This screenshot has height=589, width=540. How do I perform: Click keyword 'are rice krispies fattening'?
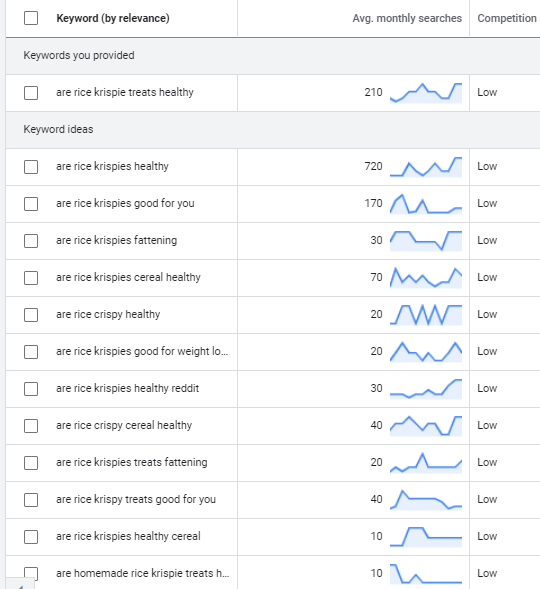click(116, 240)
